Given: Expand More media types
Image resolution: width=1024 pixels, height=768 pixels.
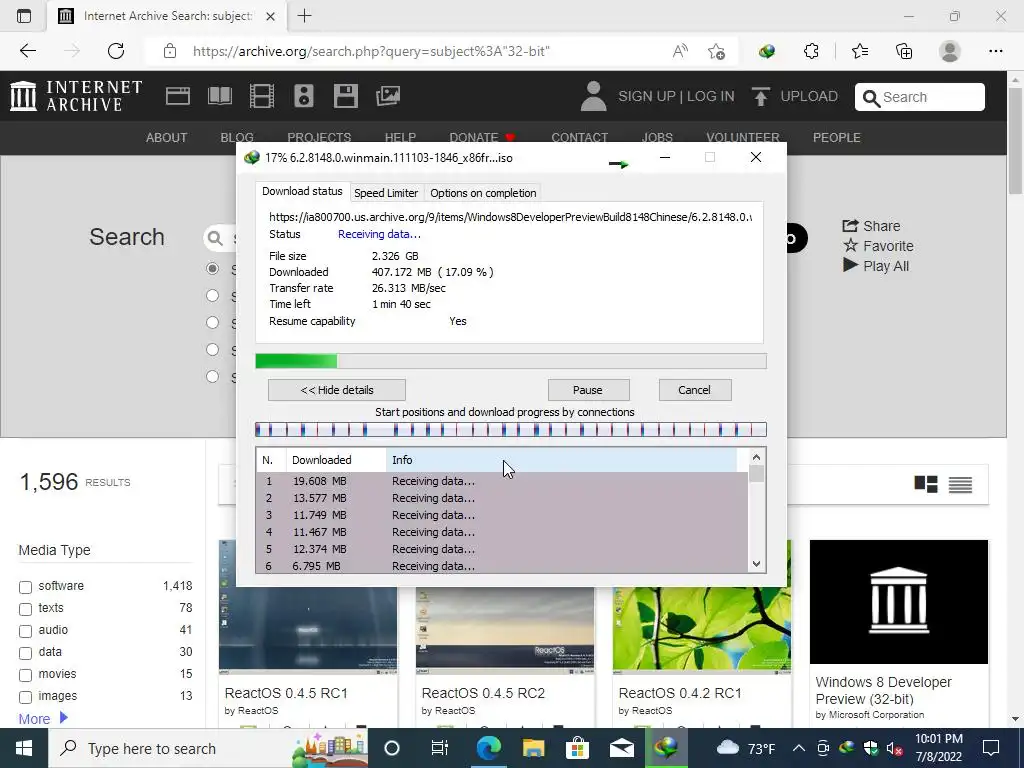Looking at the screenshot, I should click(43, 718).
